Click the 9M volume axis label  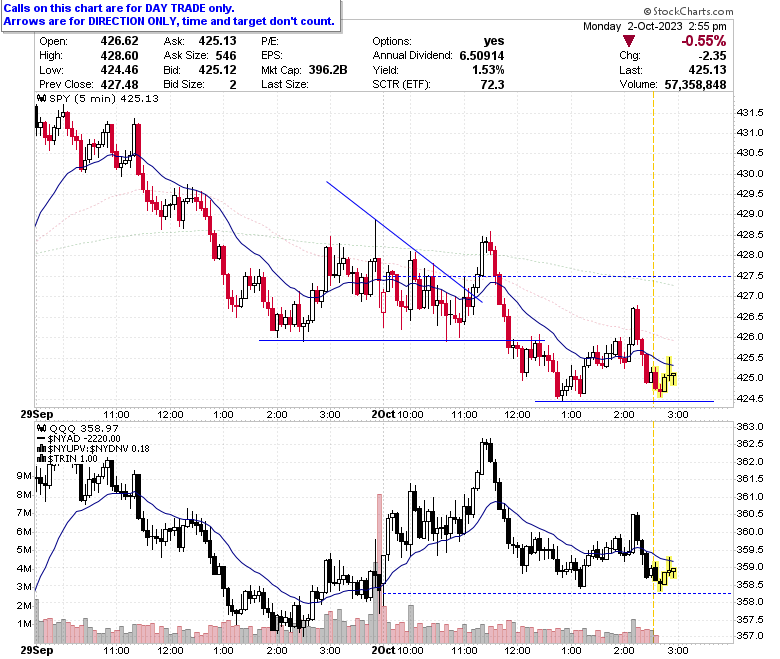[24, 475]
